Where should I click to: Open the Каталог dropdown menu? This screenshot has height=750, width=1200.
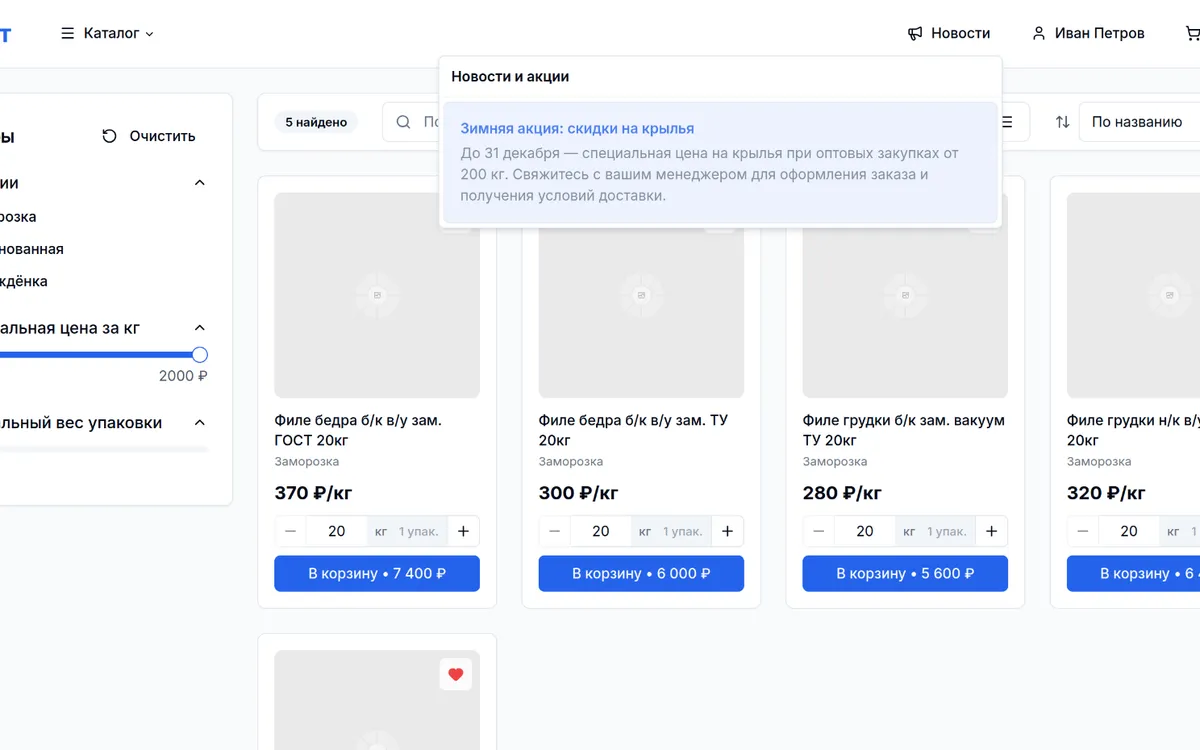click(x=108, y=33)
